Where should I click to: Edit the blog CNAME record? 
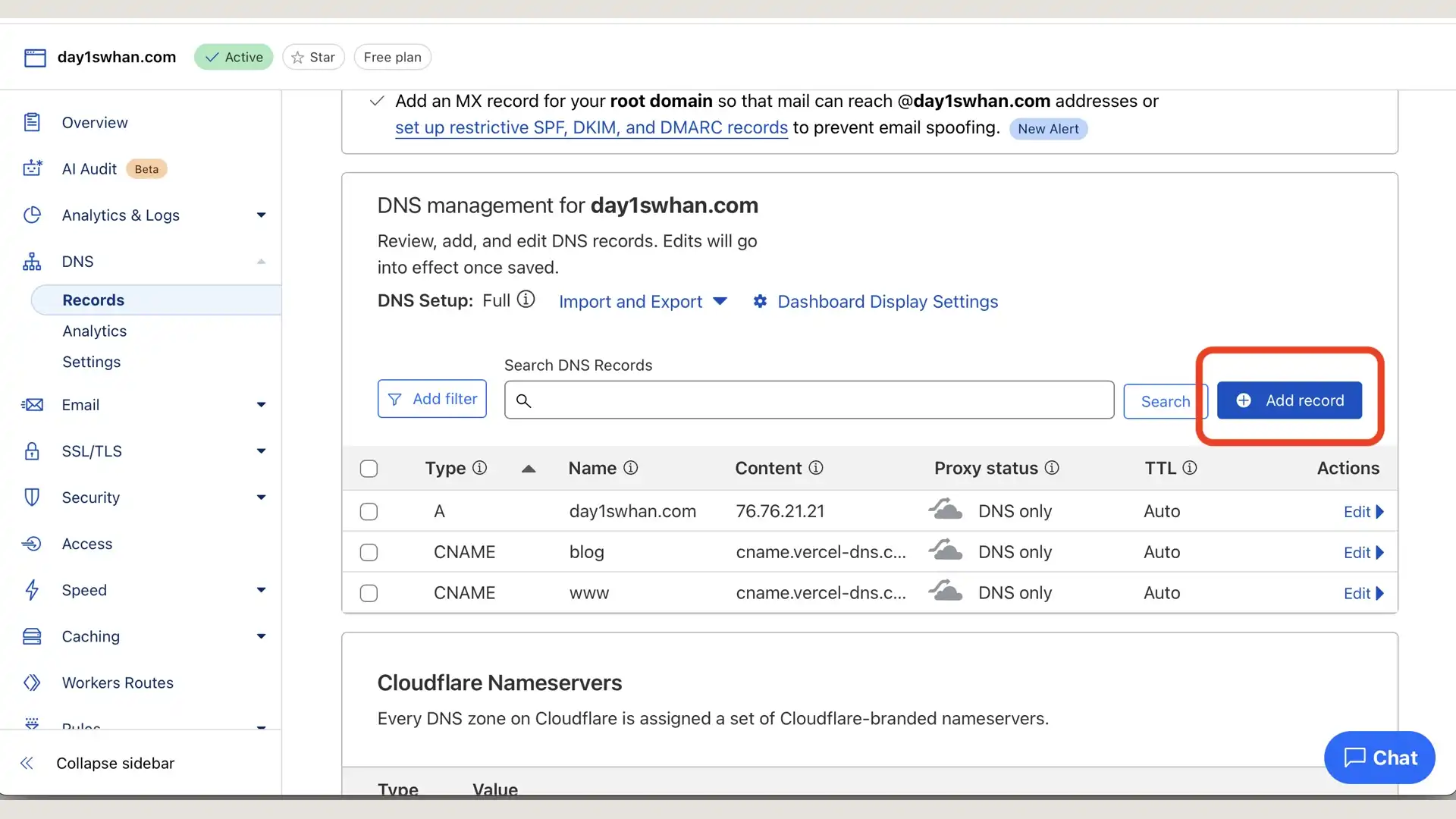click(1363, 553)
